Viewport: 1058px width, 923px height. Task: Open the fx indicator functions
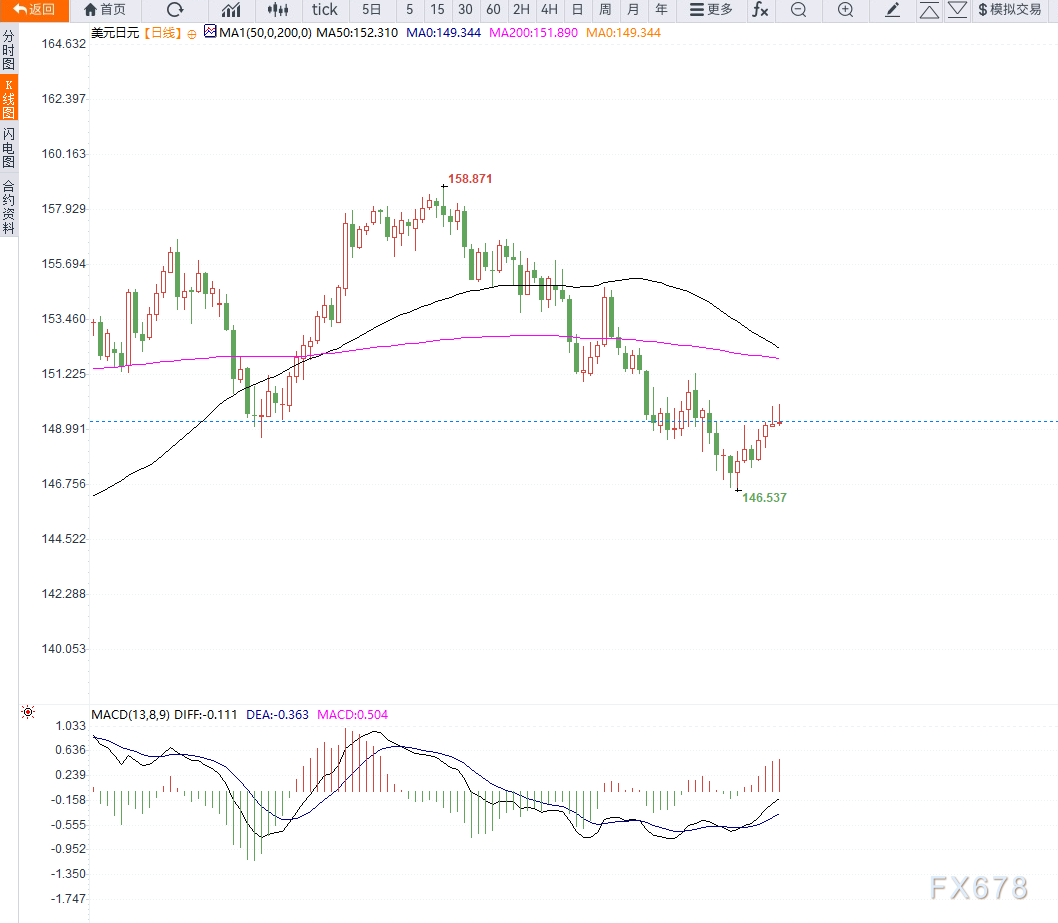click(x=760, y=9)
